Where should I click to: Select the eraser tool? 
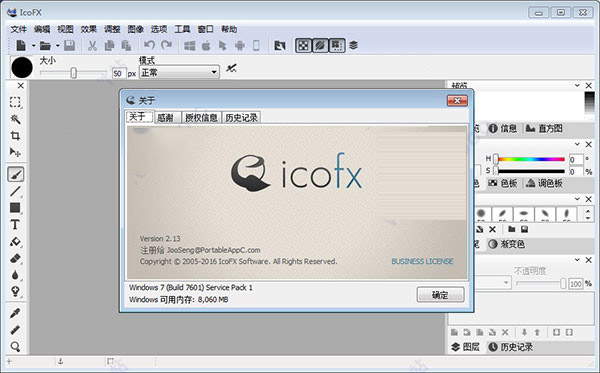point(15,258)
